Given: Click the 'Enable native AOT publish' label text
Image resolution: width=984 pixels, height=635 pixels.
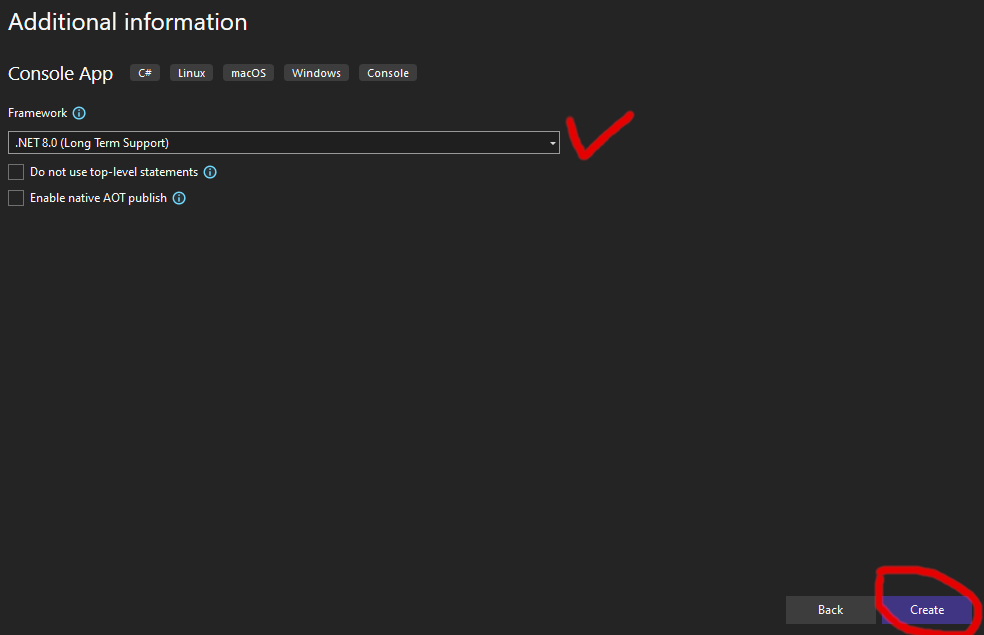Looking at the screenshot, I should point(98,198).
